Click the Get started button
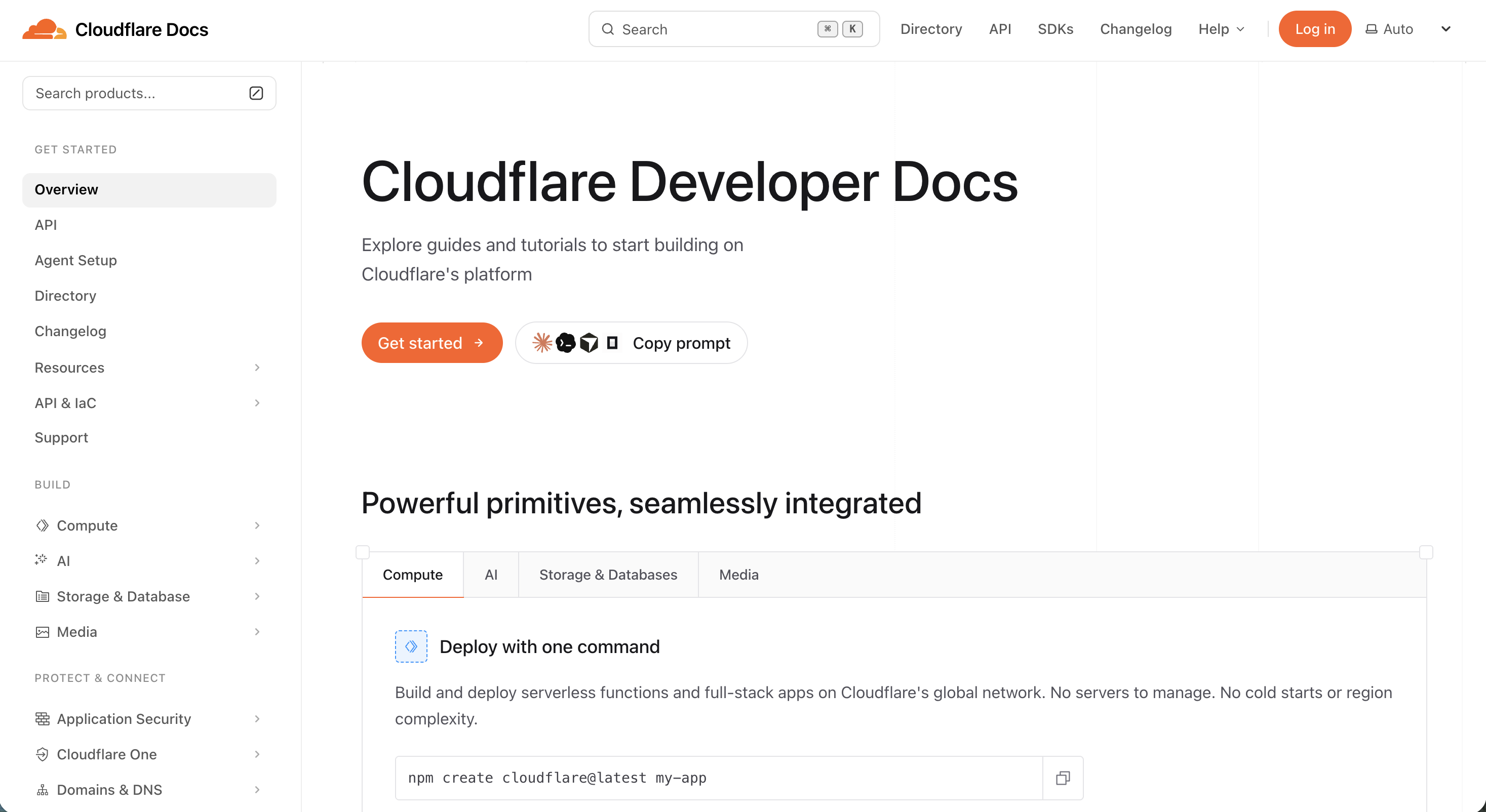 (432, 343)
